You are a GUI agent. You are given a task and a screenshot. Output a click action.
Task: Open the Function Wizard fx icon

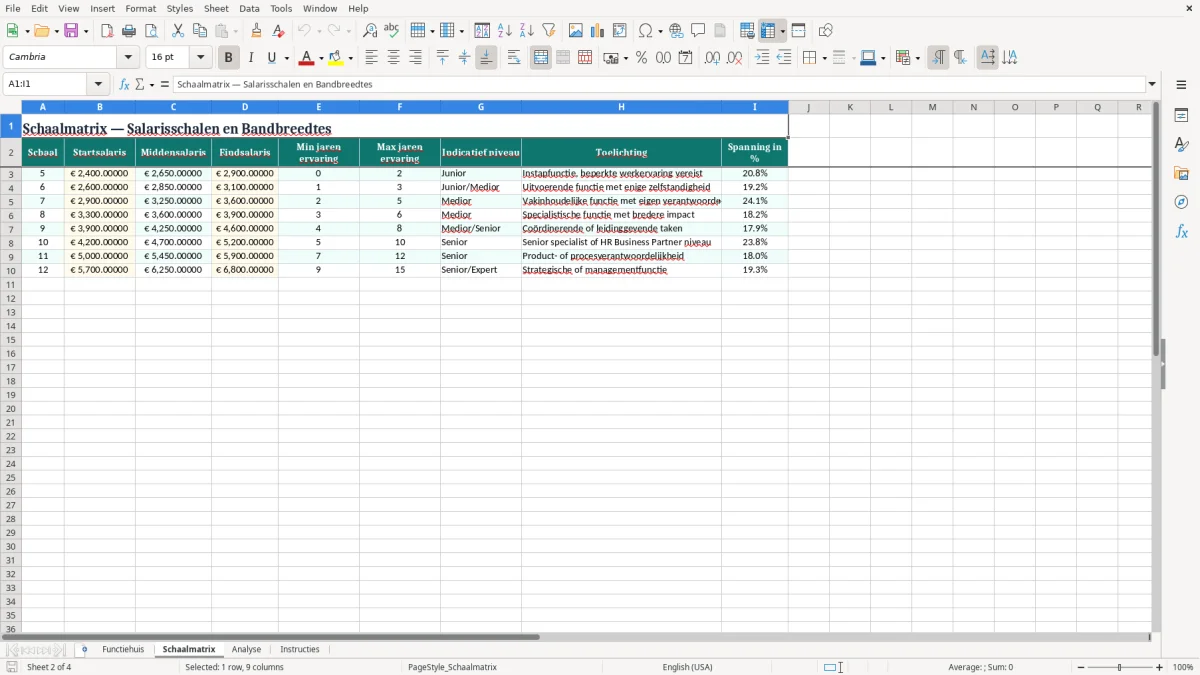pyautogui.click(x=124, y=84)
